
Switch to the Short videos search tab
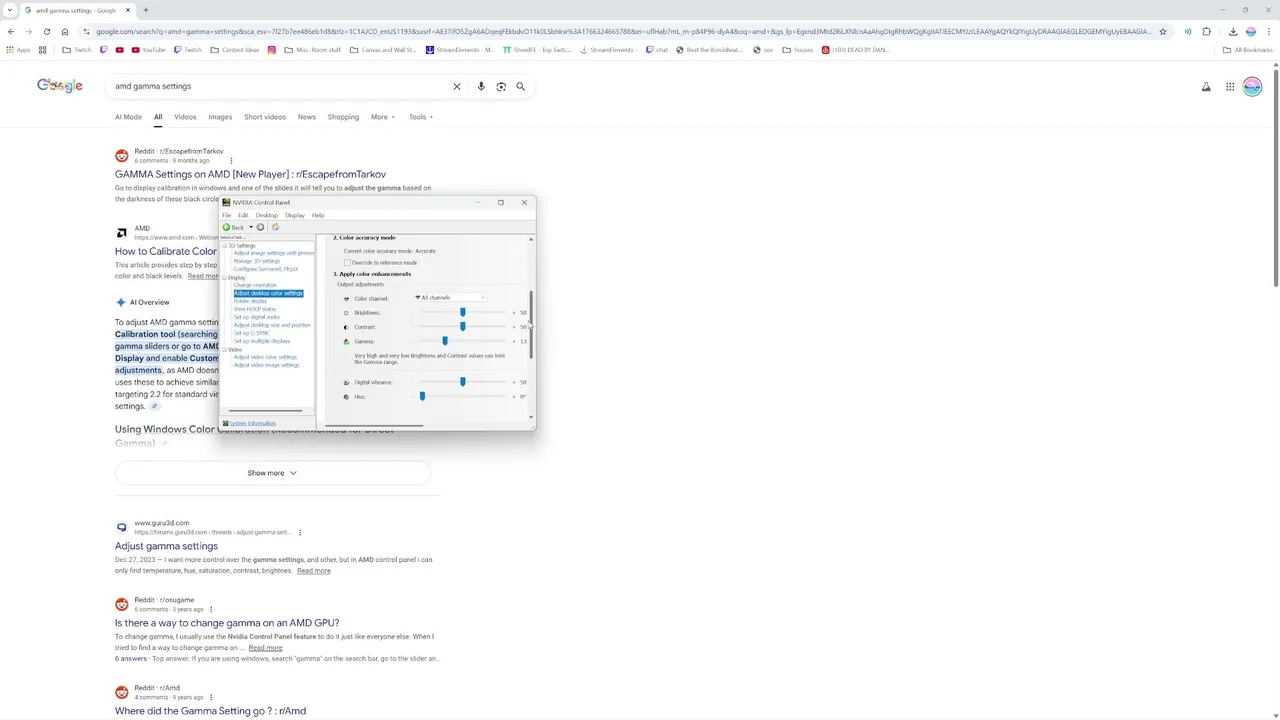pos(265,117)
